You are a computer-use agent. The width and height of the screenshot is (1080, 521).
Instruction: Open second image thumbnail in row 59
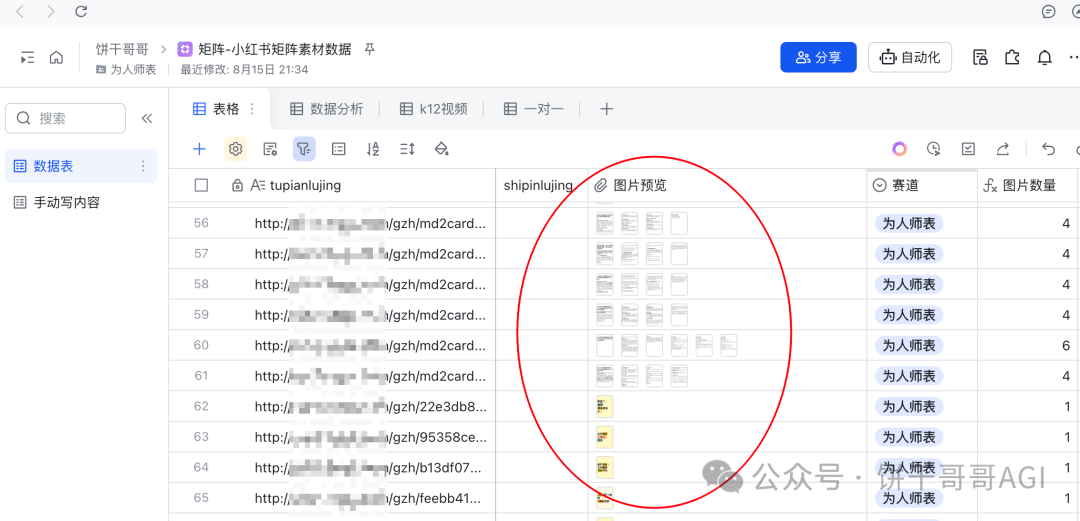630,315
